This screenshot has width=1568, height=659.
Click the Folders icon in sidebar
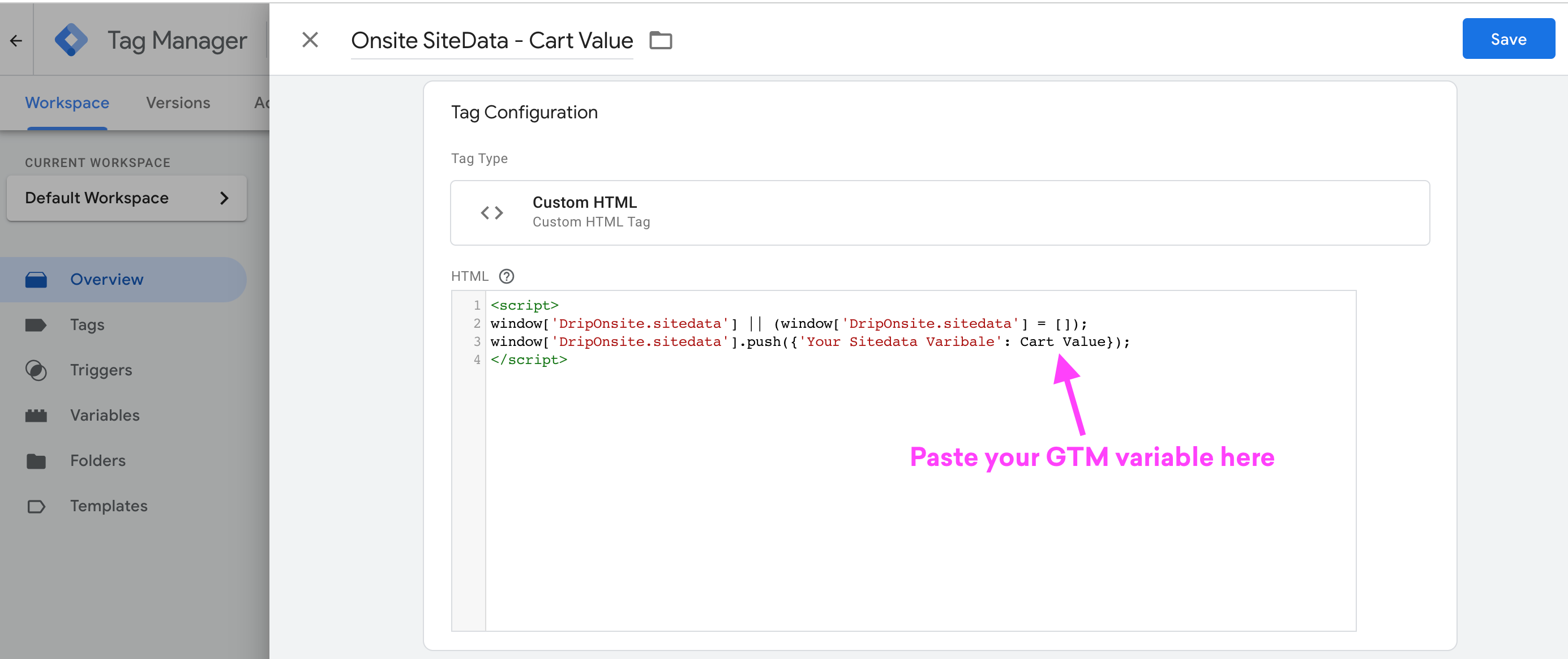click(36, 461)
